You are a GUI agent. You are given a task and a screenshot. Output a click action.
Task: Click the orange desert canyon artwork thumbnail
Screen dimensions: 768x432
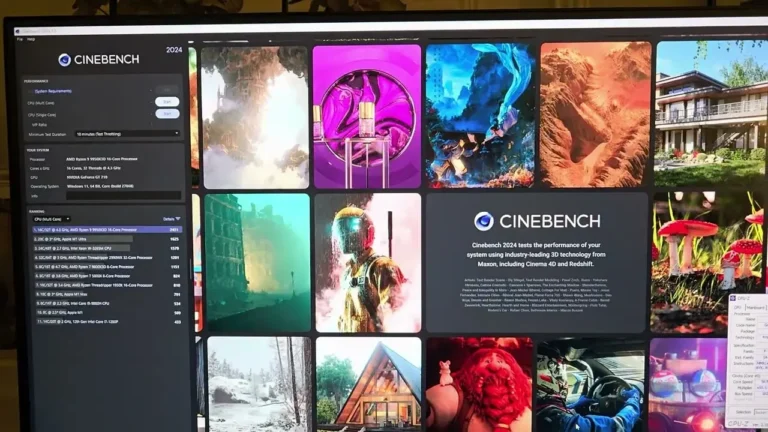click(596, 114)
